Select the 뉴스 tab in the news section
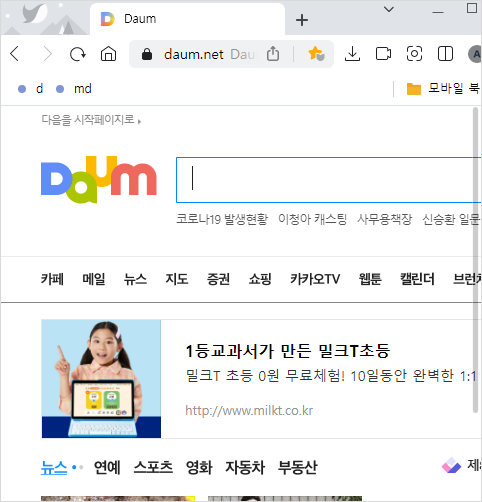The width and height of the screenshot is (482, 502). [x=54, y=467]
